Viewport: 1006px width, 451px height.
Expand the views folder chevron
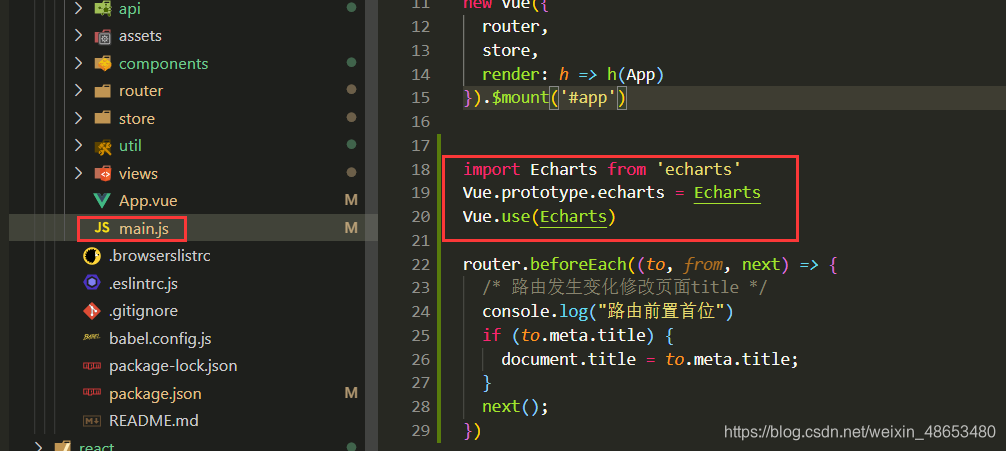[x=78, y=173]
